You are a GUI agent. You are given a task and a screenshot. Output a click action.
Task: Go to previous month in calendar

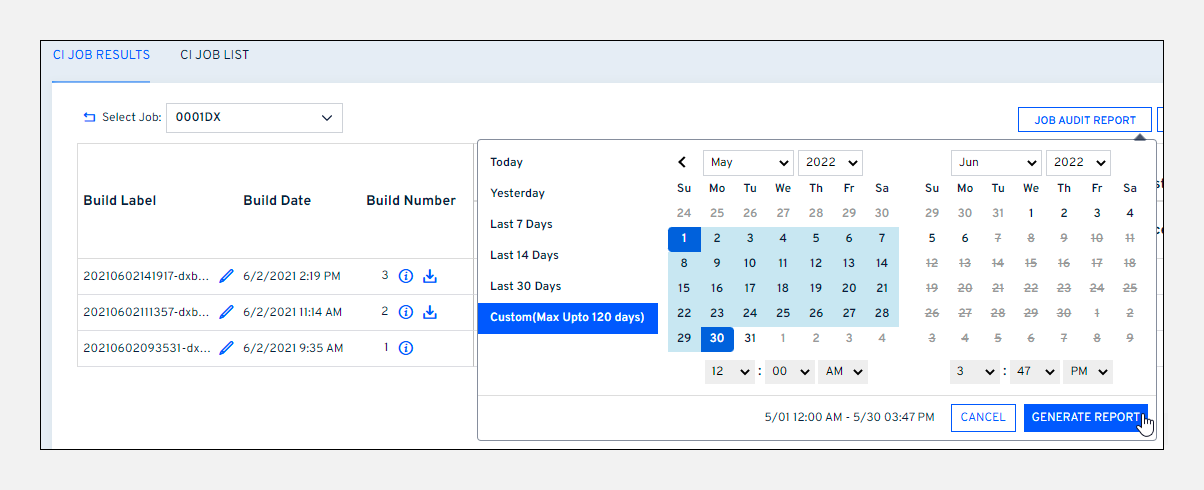683,162
